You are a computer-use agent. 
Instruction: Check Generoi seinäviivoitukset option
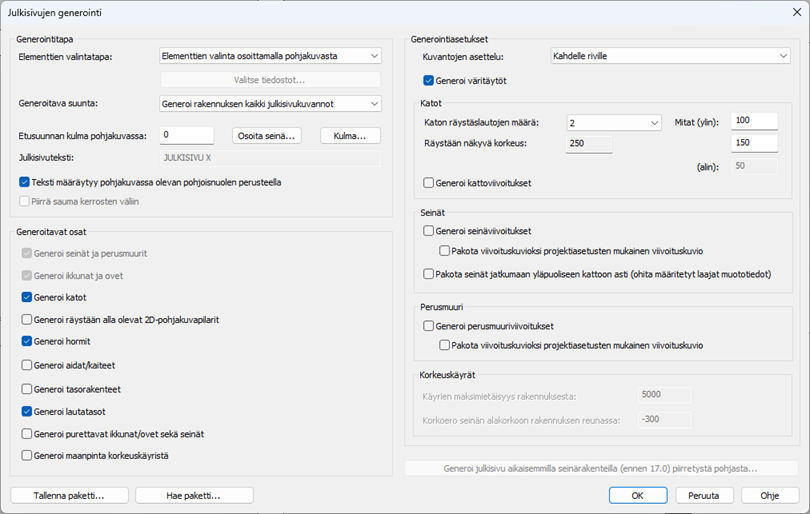tap(430, 231)
